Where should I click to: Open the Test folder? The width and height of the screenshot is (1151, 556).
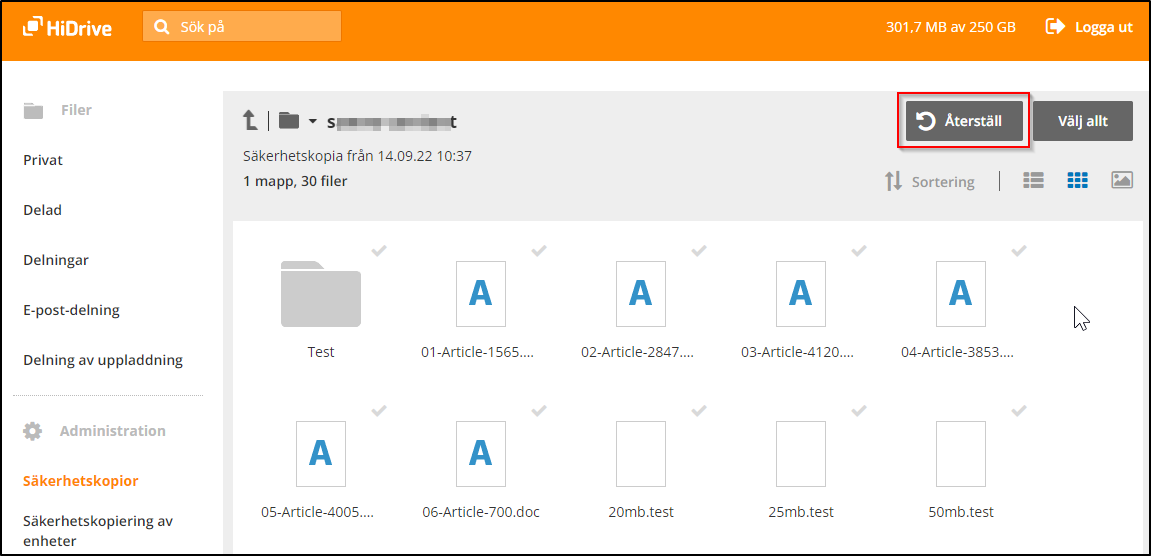click(320, 295)
